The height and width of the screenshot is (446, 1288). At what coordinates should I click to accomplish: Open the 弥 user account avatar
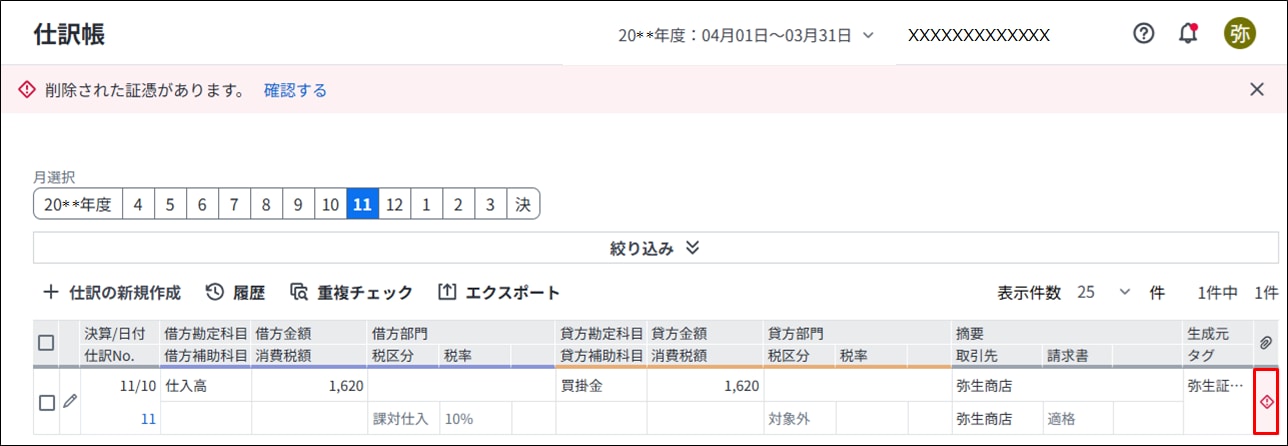tap(1240, 33)
